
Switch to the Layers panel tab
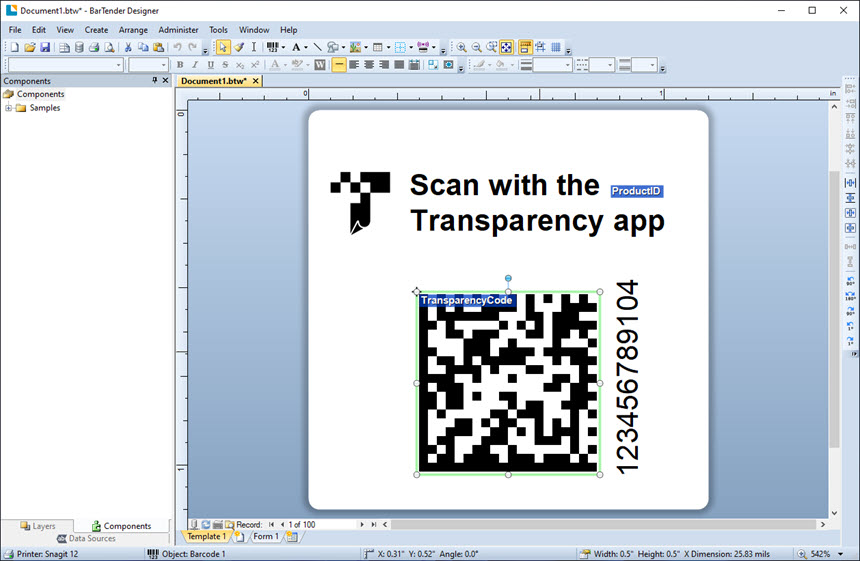(38, 526)
